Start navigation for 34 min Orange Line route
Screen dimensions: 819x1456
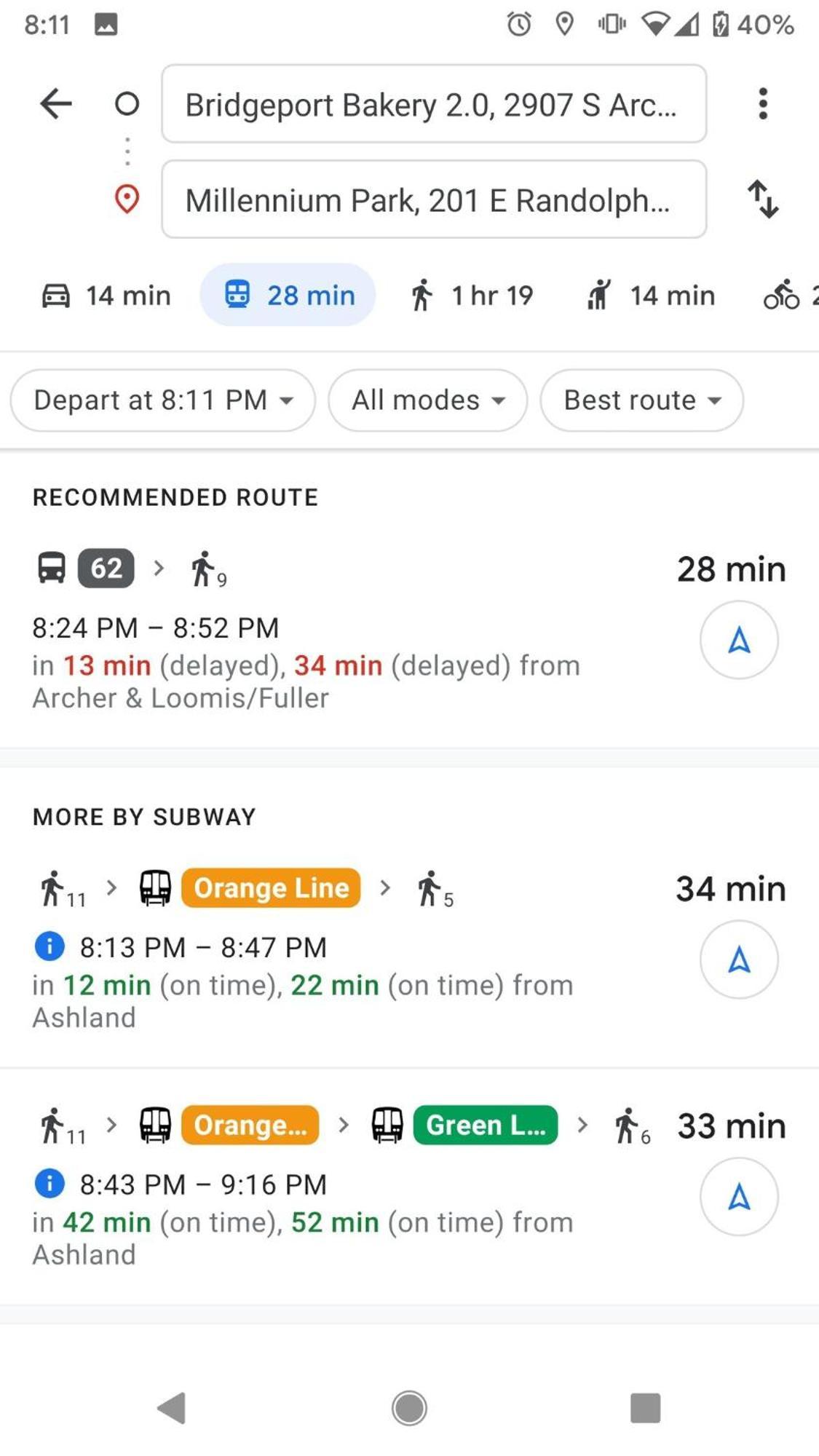point(739,960)
